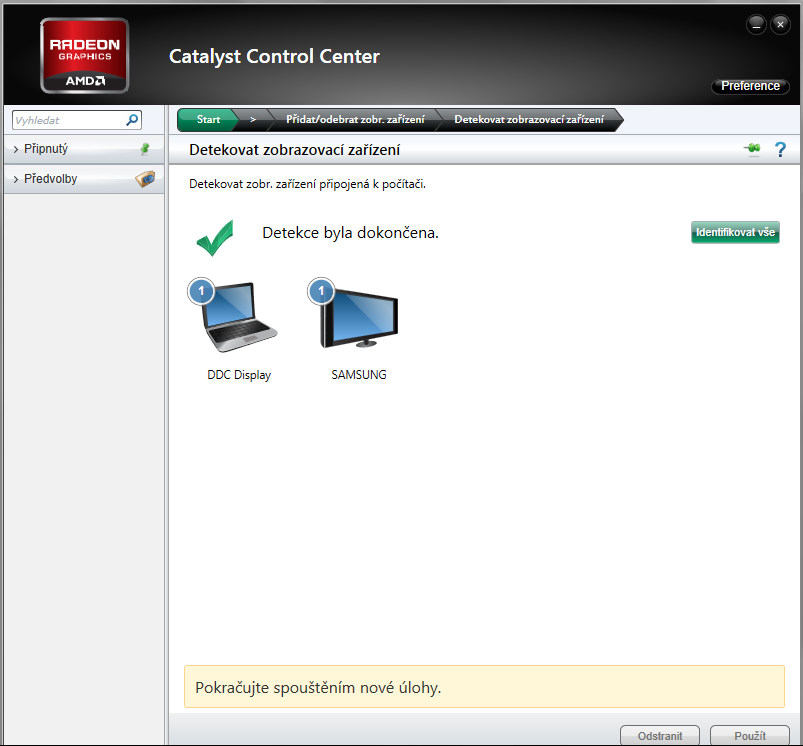Viewport: 803px width, 746px height.
Task: Click the Detekovat zobr. zařízení připojená description text
Action: click(x=307, y=184)
